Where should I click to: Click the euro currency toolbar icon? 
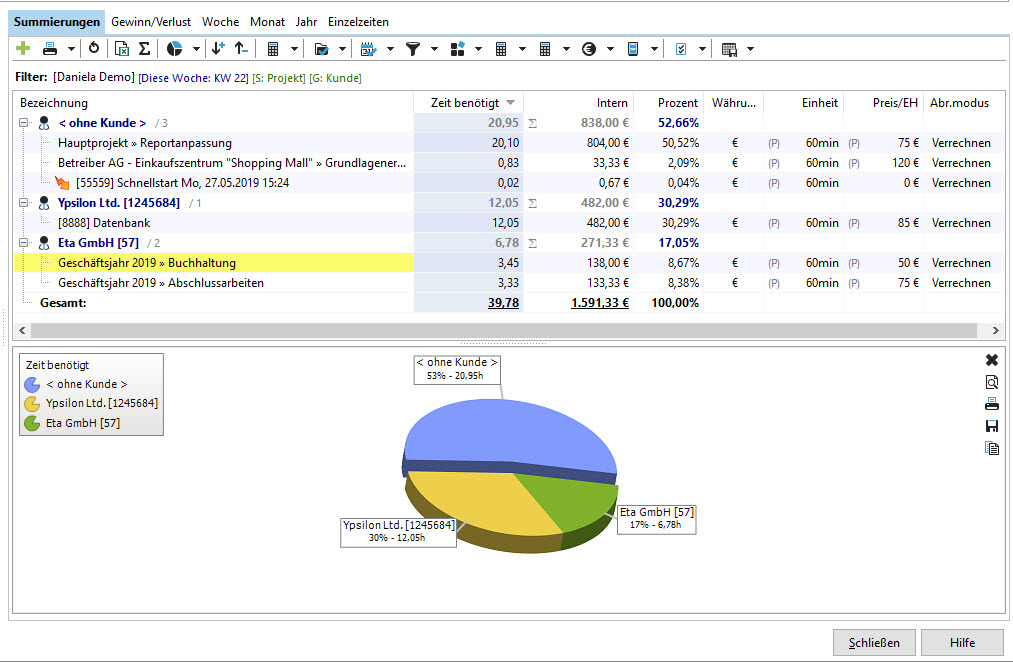[589, 48]
